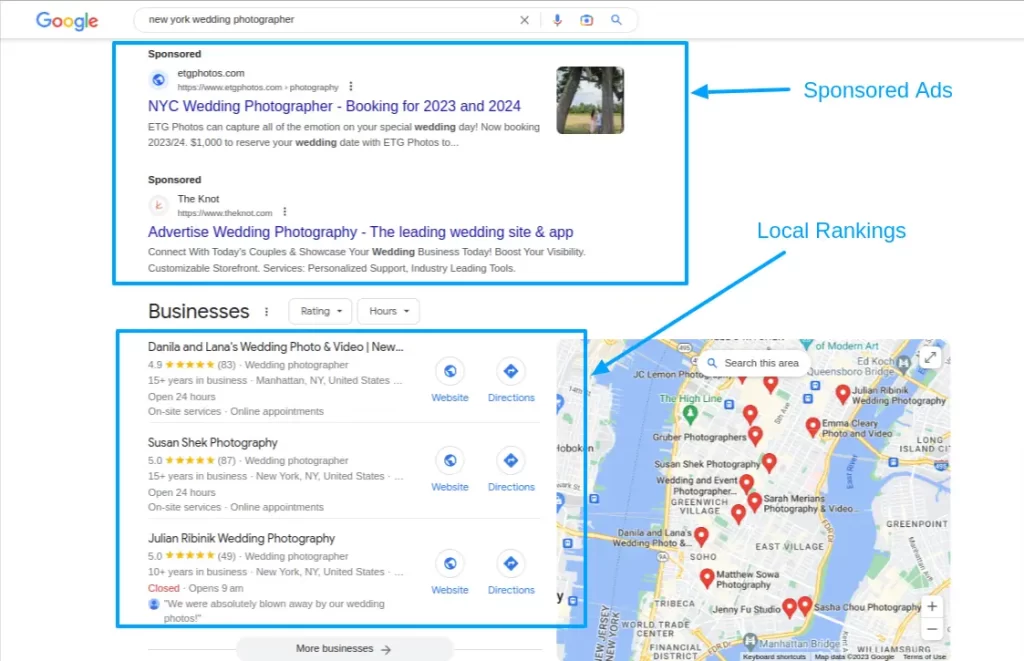This screenshot has width=1024, height=661.
Task: Click the https://www.theknot.com URL text
Action: point(225,213)
